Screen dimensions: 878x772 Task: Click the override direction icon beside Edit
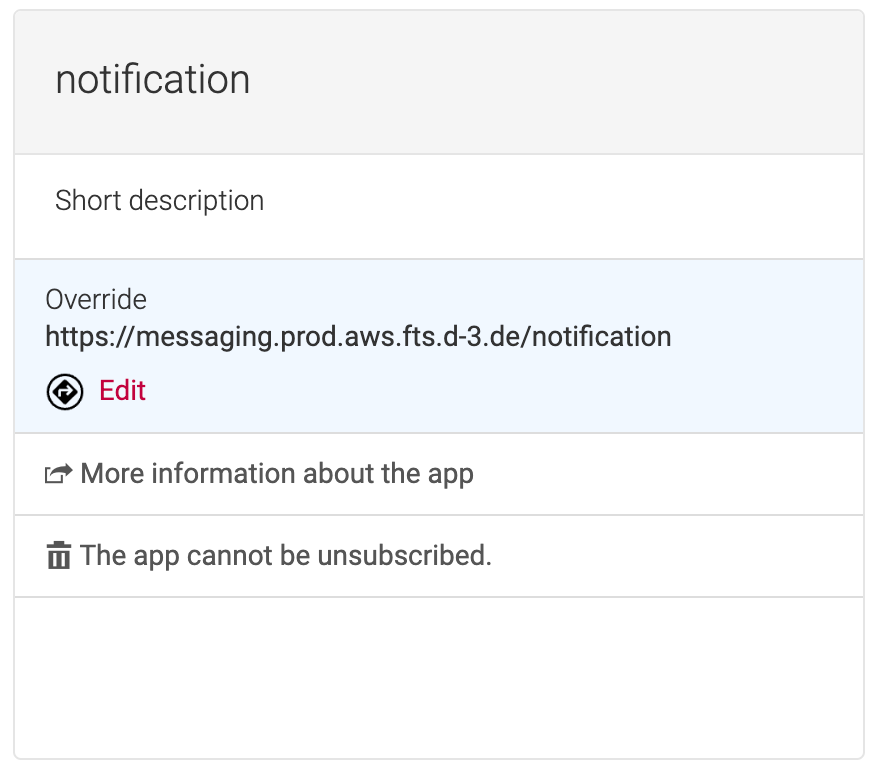coord(65,391)
